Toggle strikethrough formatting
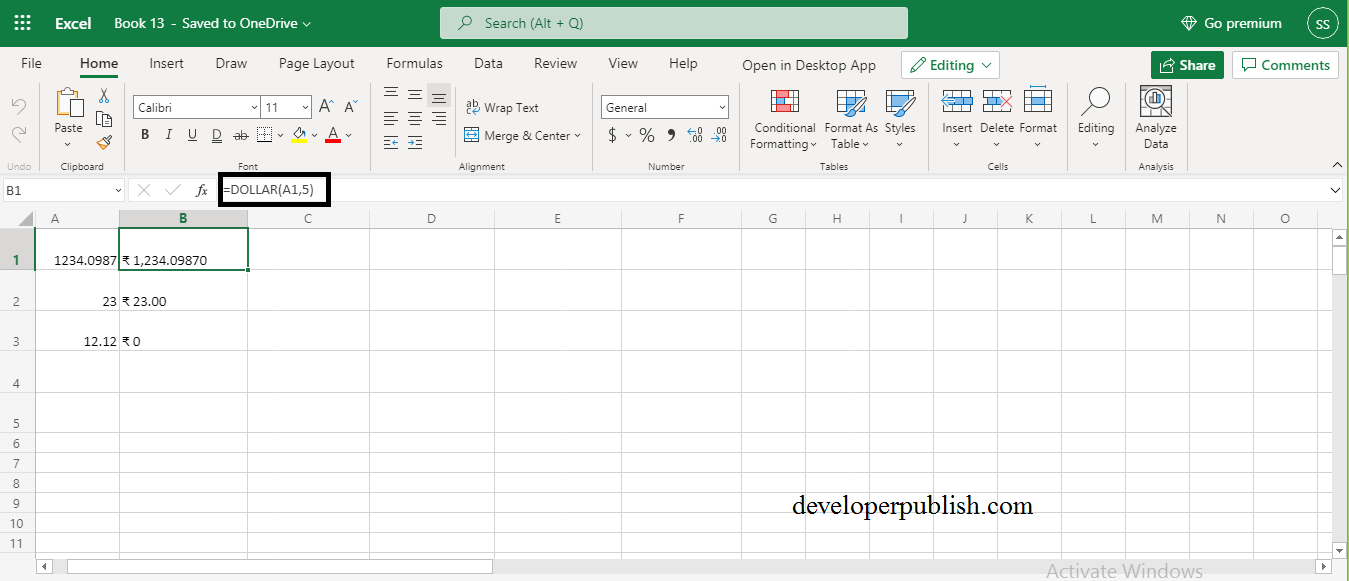The image size is (1349, 581). point(239,134)
